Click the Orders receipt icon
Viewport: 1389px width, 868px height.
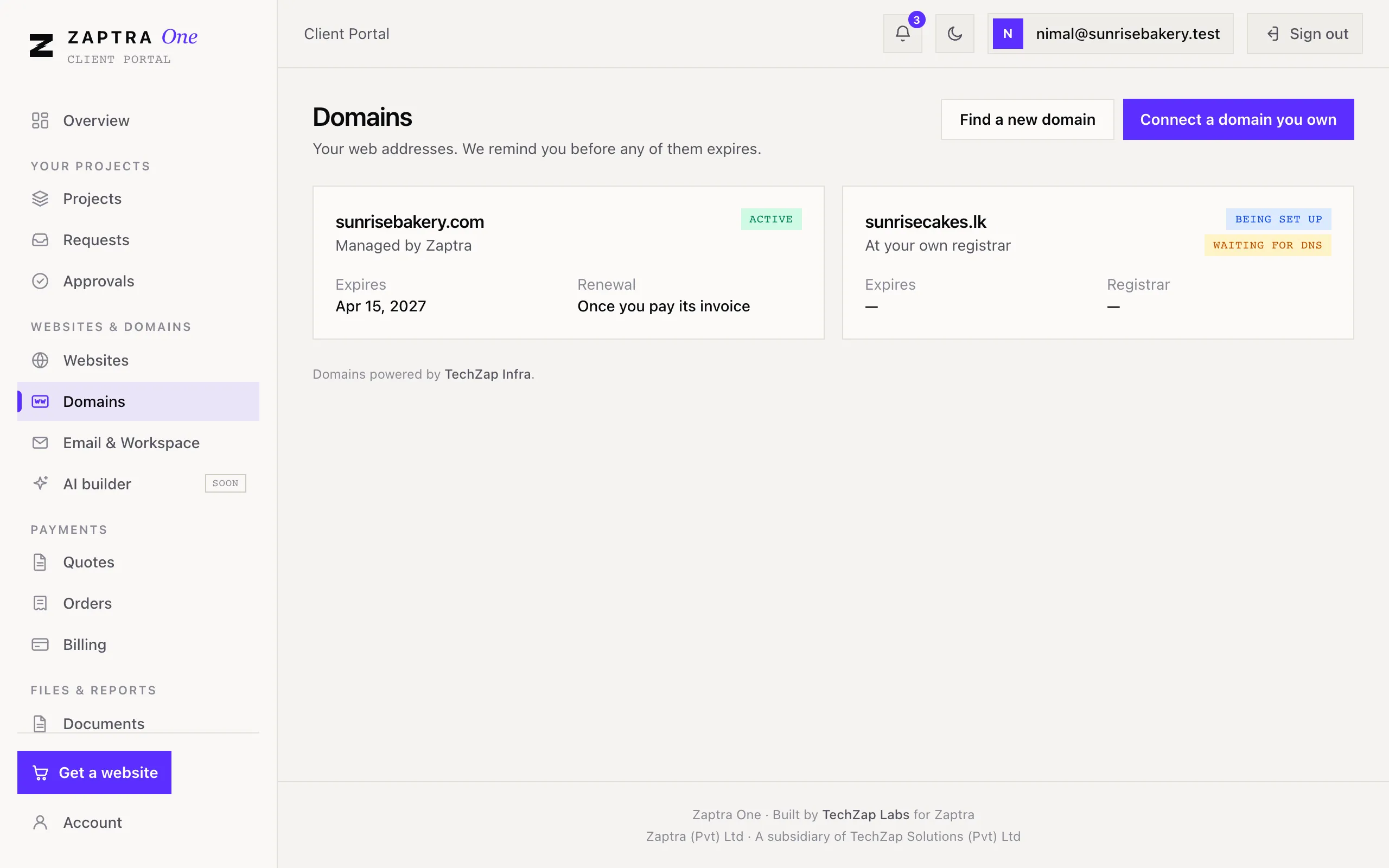pyautogui.click(x=40, y=603)
